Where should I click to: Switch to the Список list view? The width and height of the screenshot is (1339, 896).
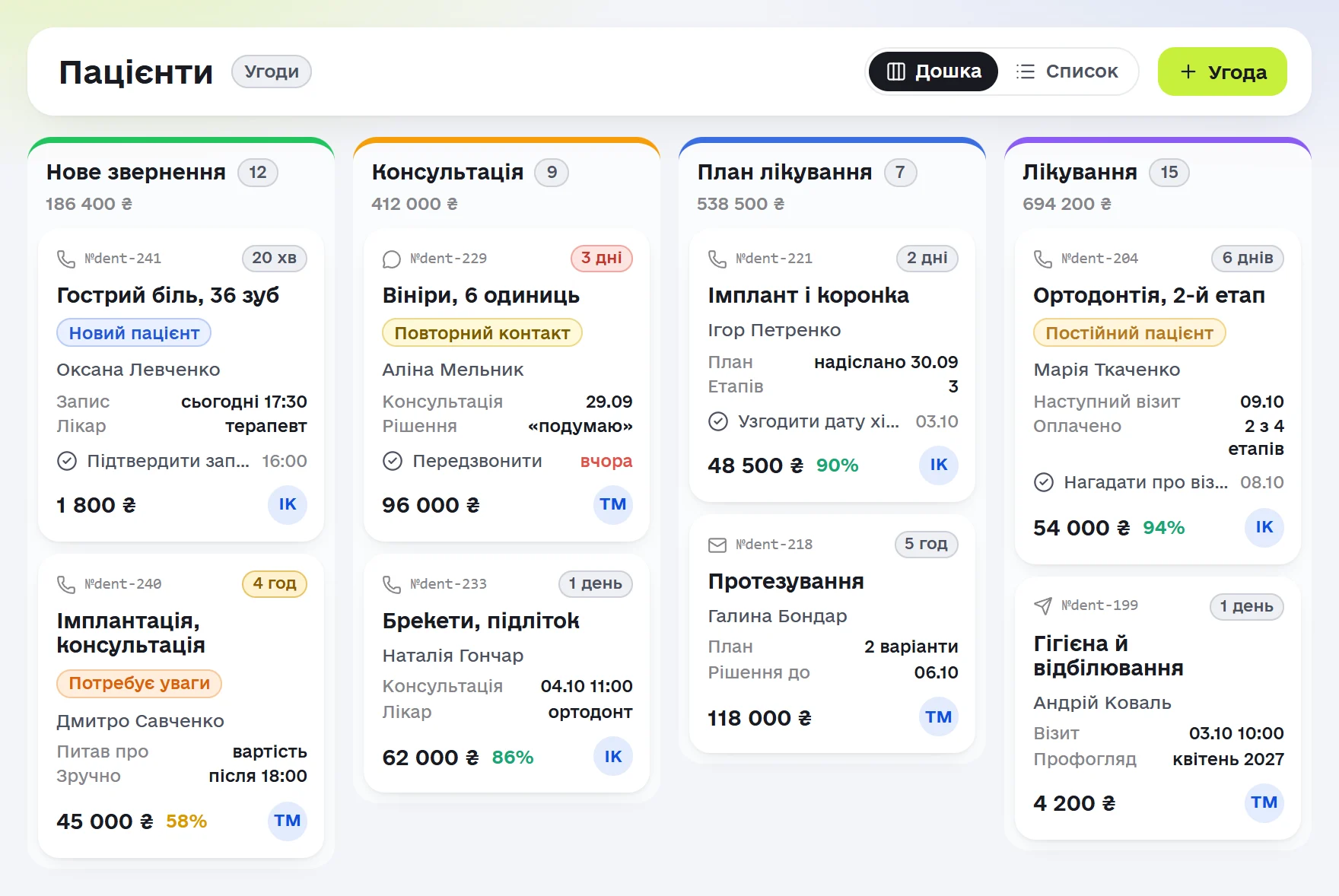click(1067, 71)
